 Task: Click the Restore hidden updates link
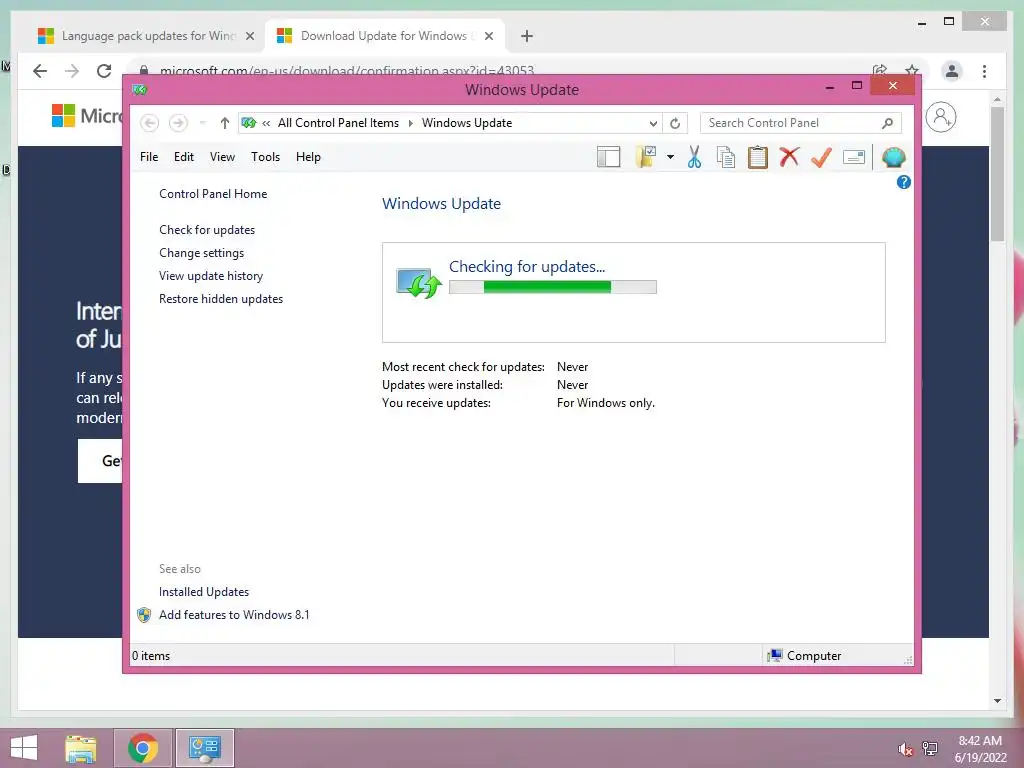point(221,298)
